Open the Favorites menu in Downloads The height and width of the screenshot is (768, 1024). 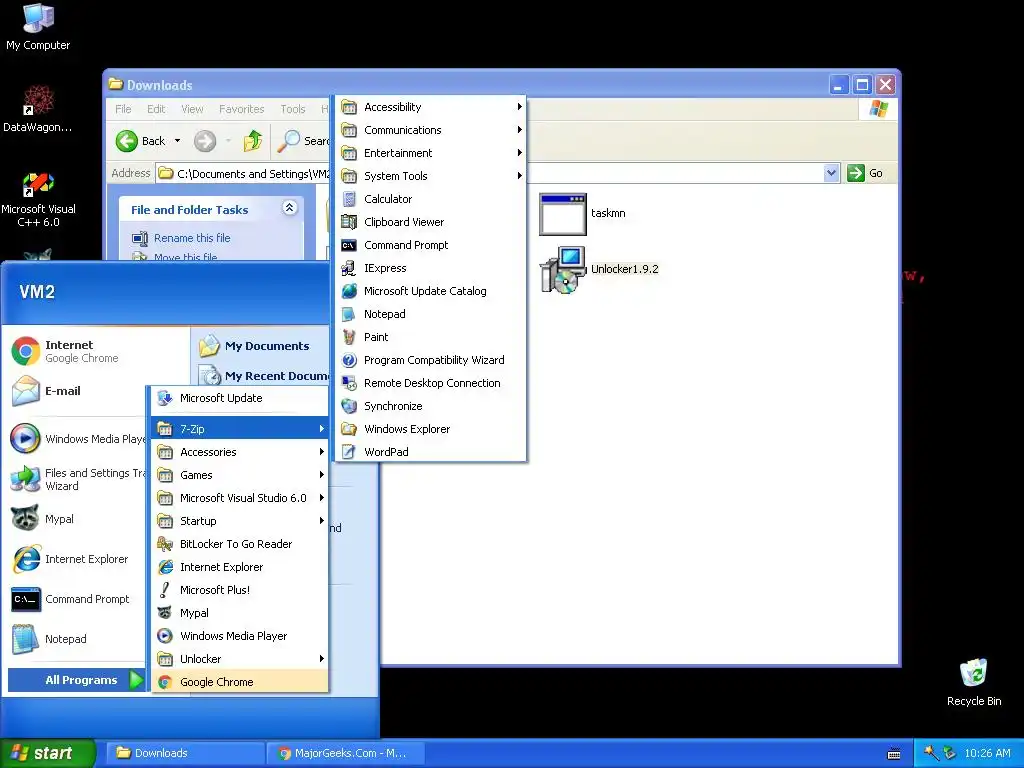click(x=242, y=109)
